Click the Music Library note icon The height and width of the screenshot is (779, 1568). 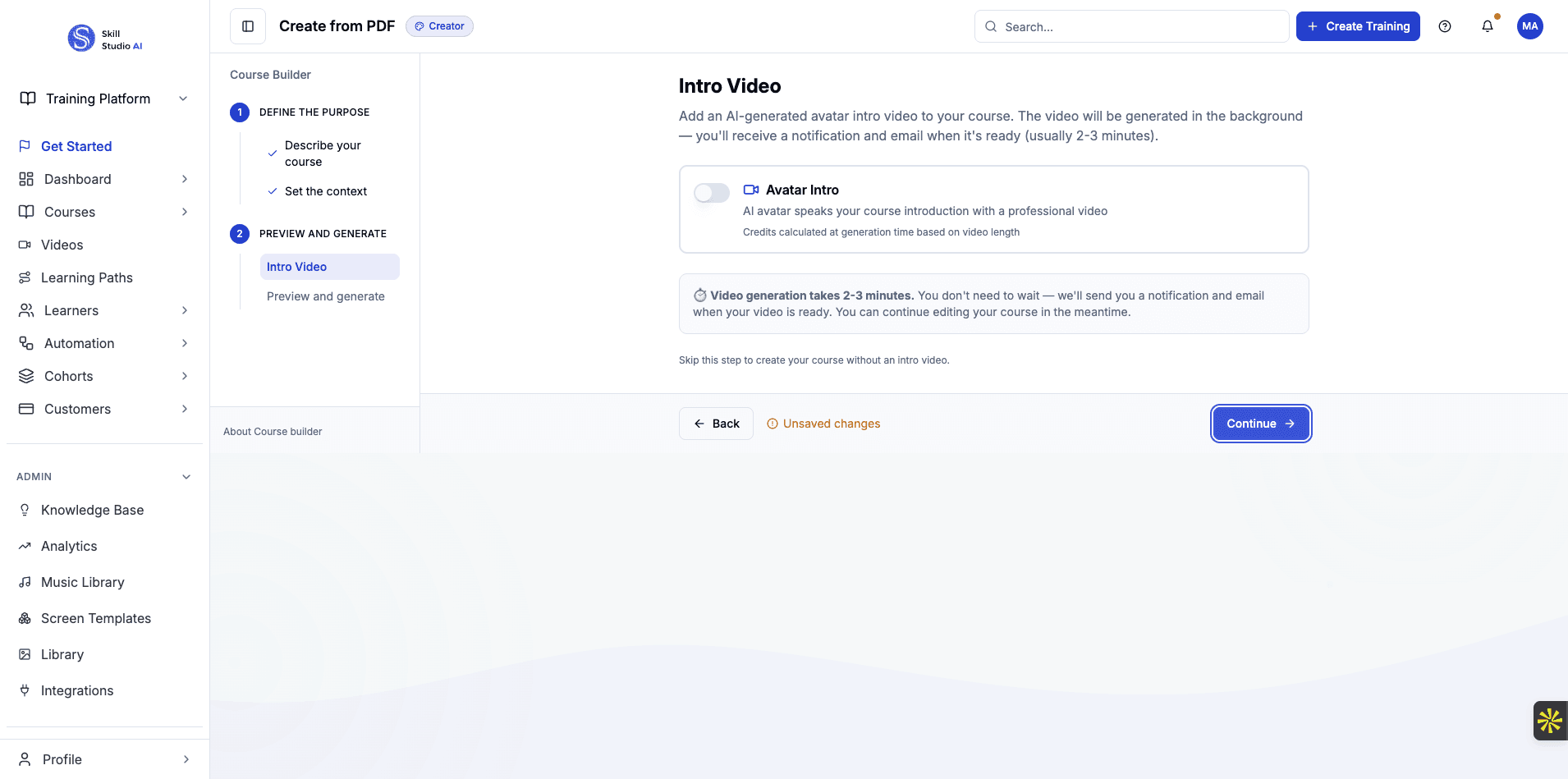(x=25, y=582)
